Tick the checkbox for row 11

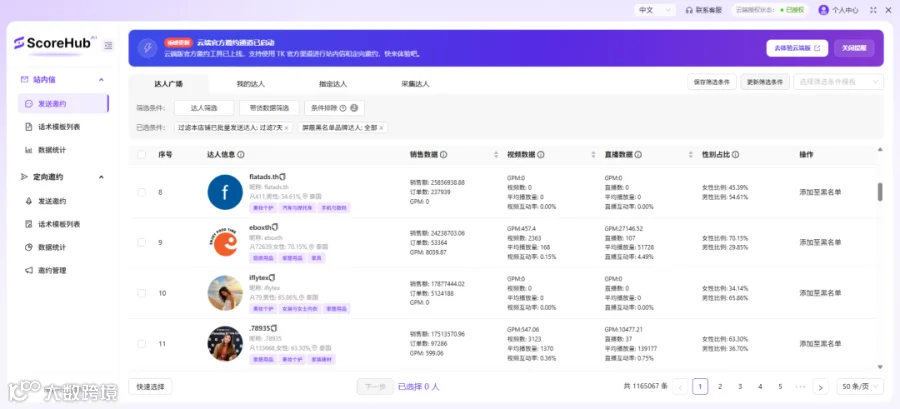(142, 344)
